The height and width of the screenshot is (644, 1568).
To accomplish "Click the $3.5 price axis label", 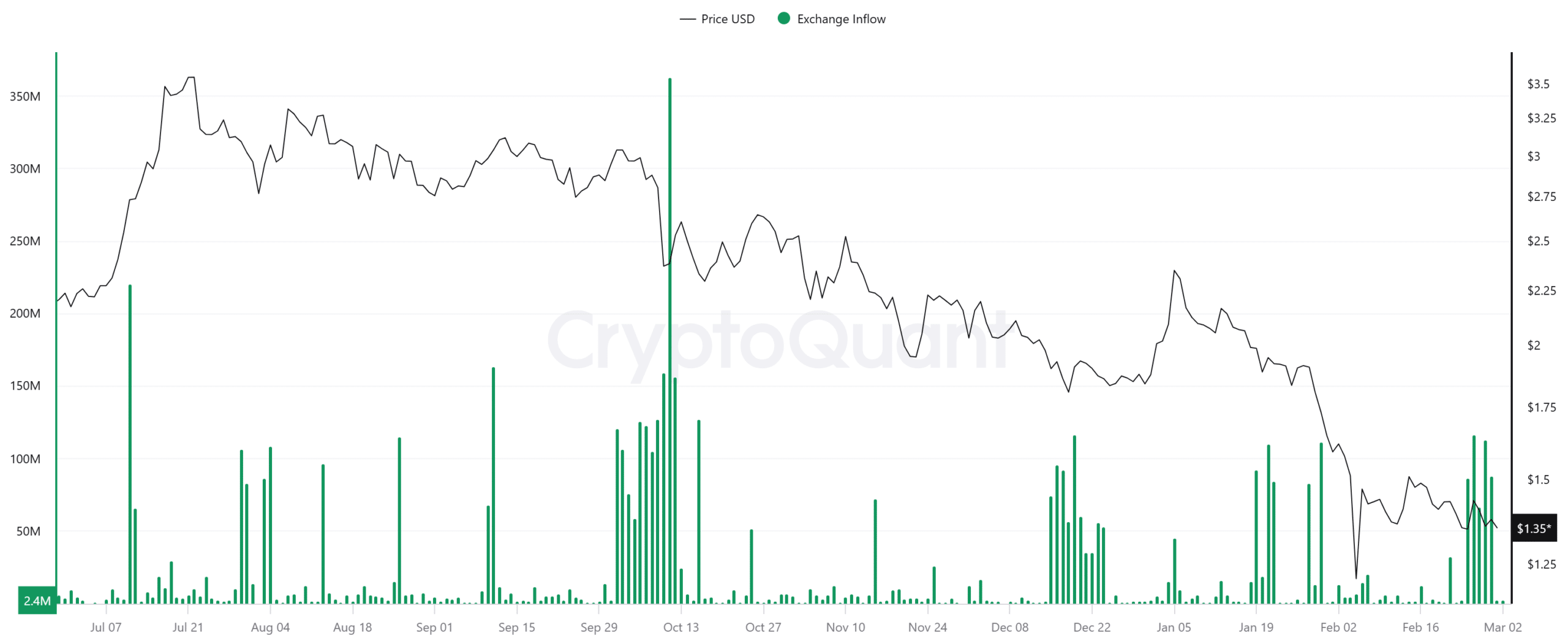I will [x=1538, y=84].
